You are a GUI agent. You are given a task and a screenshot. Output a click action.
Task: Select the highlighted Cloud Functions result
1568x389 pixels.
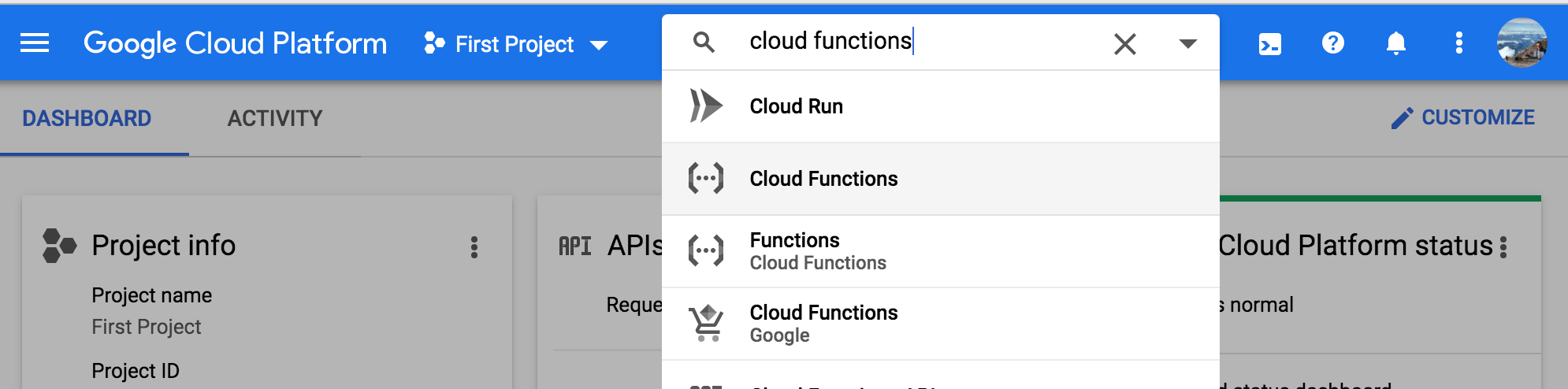(941, 179)
